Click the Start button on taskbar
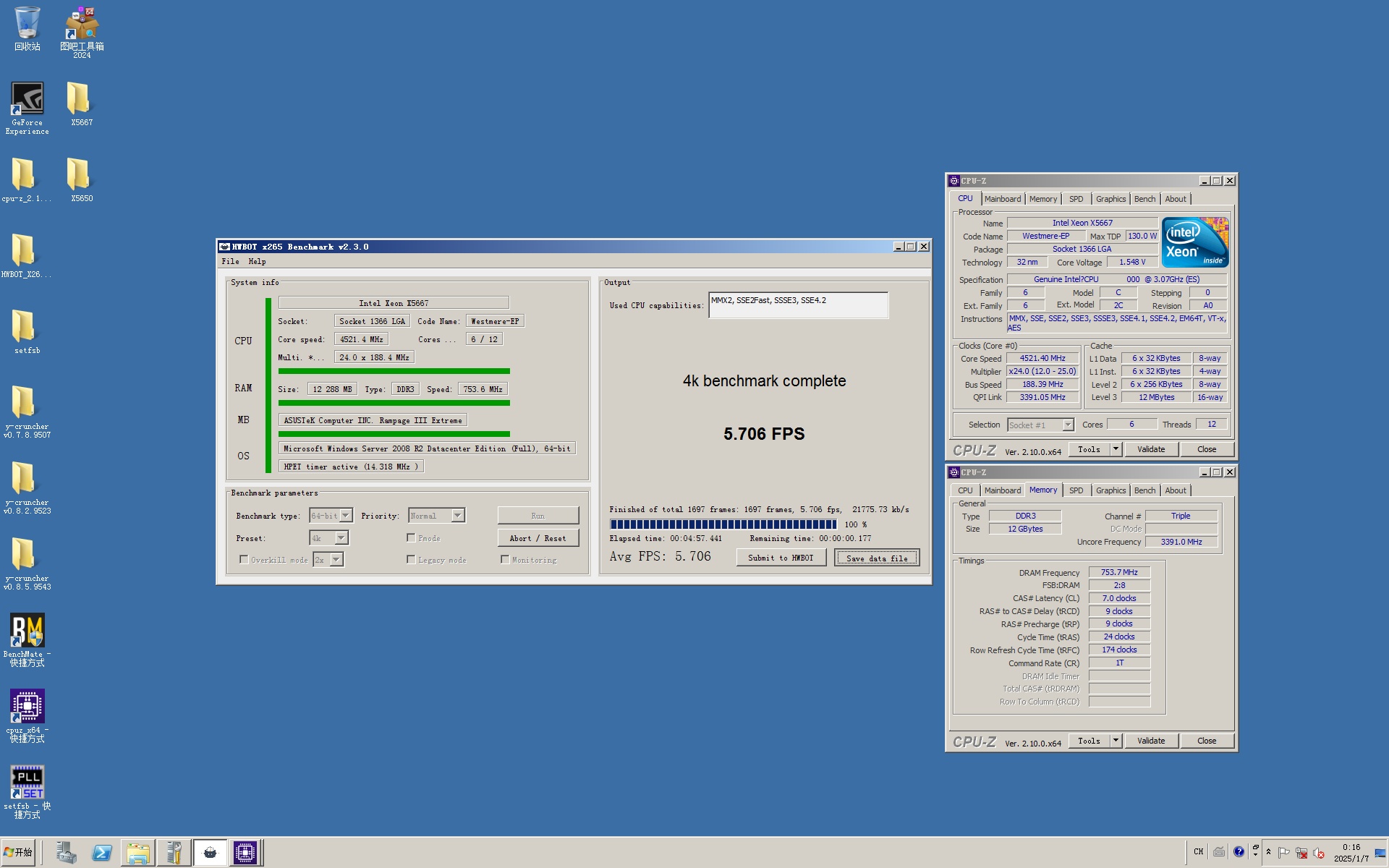Viewport: 1389px width, 868px height. click(x=18, y=853)
